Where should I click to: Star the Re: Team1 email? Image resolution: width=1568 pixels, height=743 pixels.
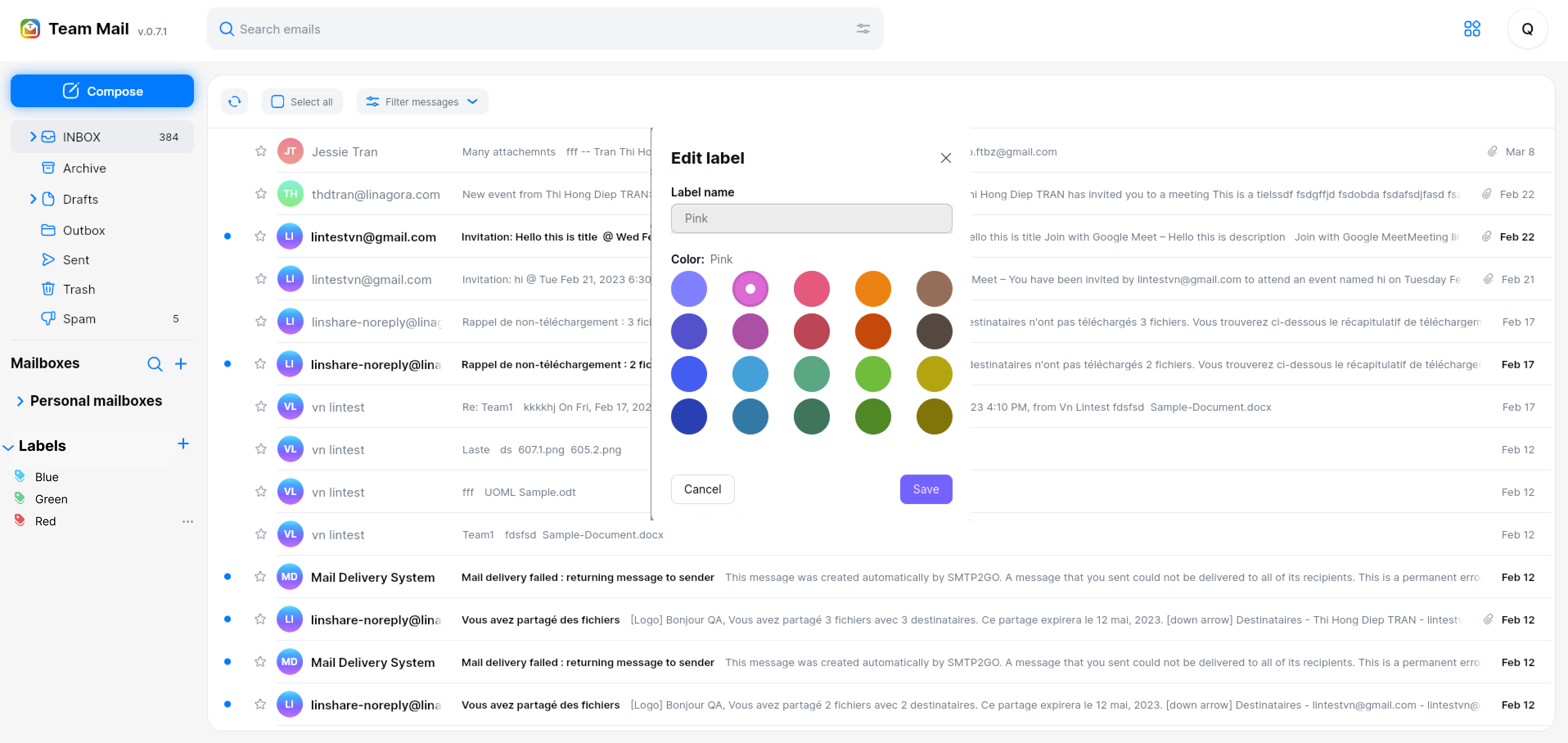coord(261,407)
